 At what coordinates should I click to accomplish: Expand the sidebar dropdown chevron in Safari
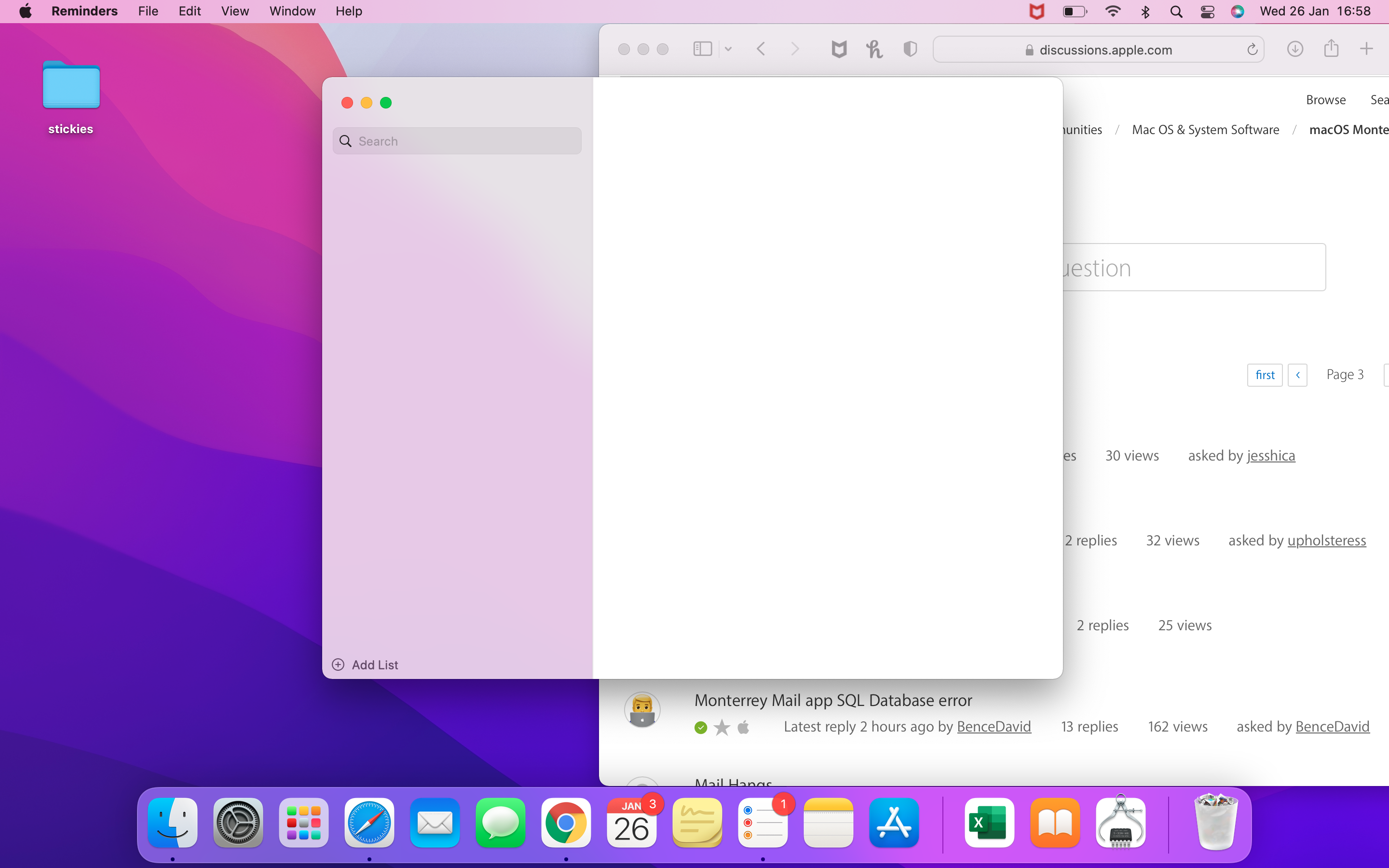tap(728, 49)
